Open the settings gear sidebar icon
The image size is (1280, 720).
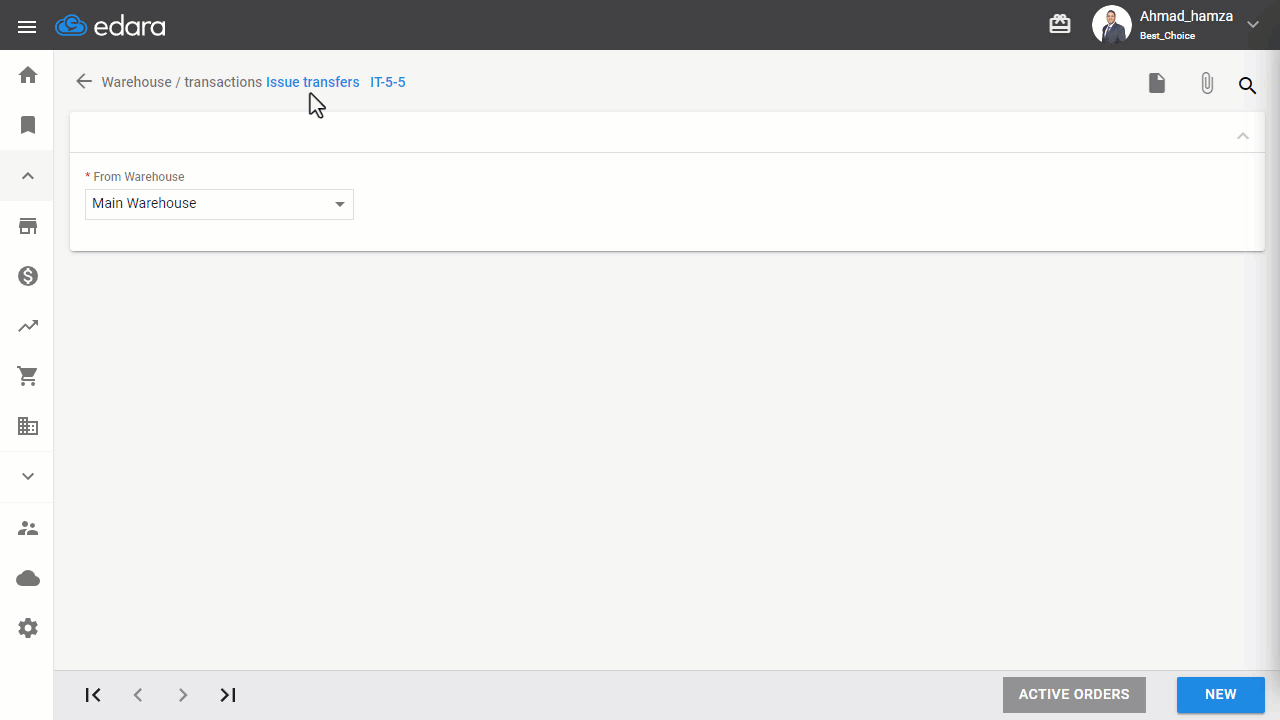click(28, 628)
